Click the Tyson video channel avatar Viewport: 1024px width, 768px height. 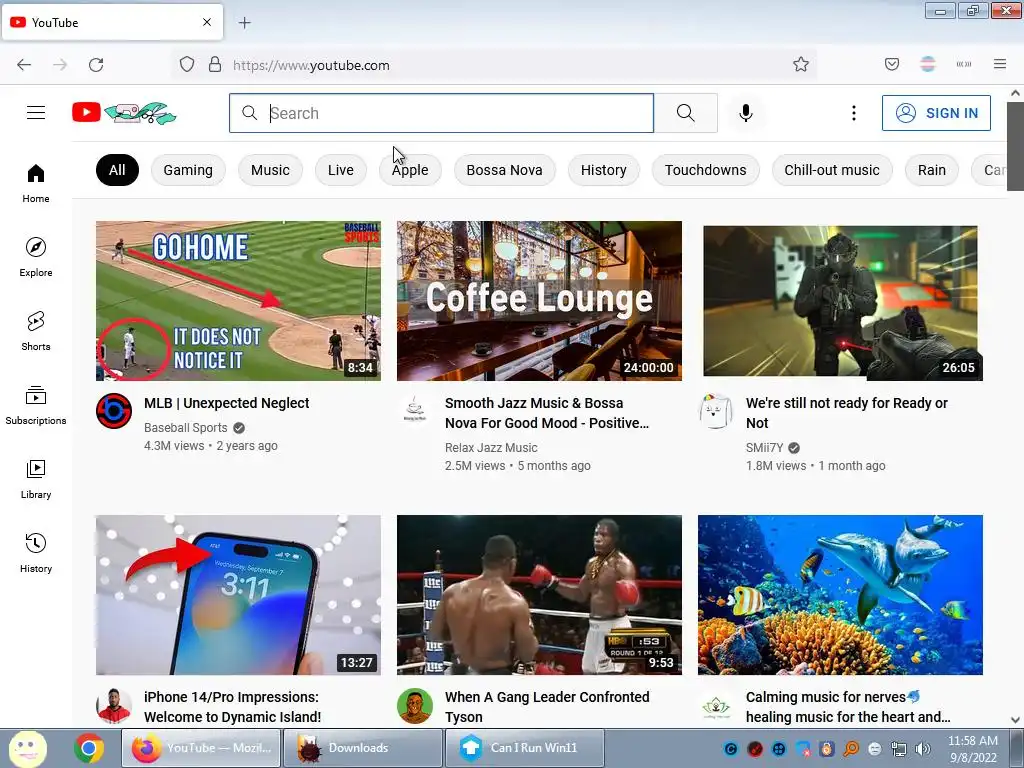(x=415, y=706)
